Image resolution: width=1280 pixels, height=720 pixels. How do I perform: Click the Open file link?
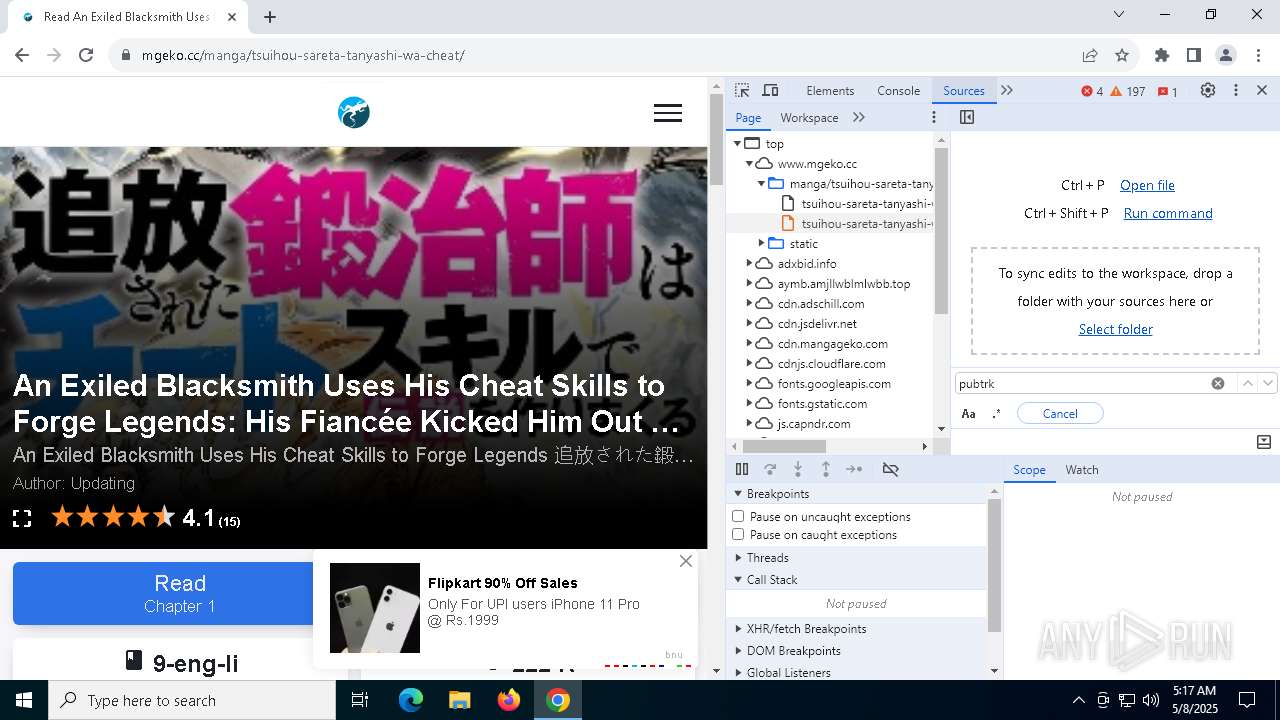pyautogui.click(x=1147, y=185)
